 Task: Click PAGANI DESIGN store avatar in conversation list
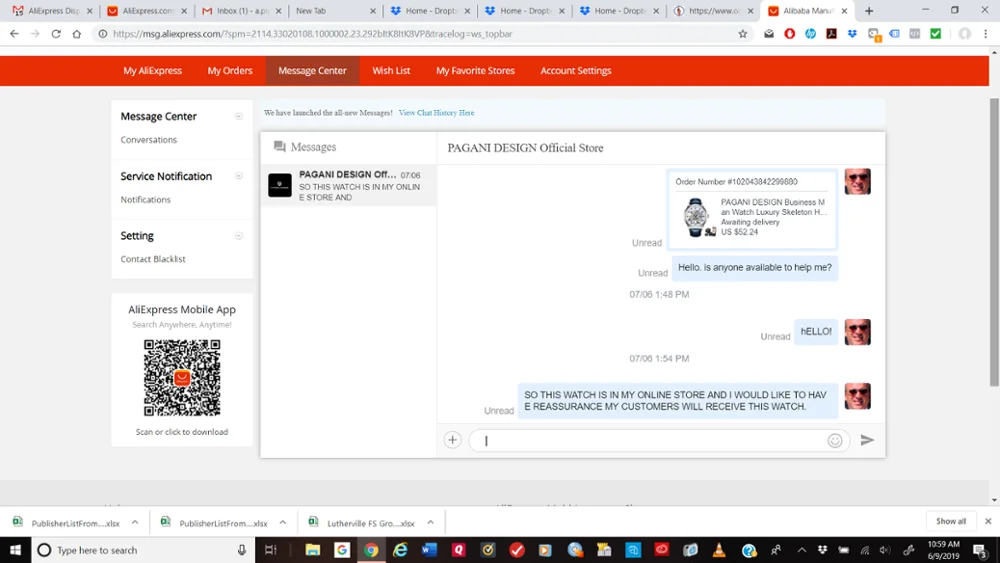pos(279,185)
